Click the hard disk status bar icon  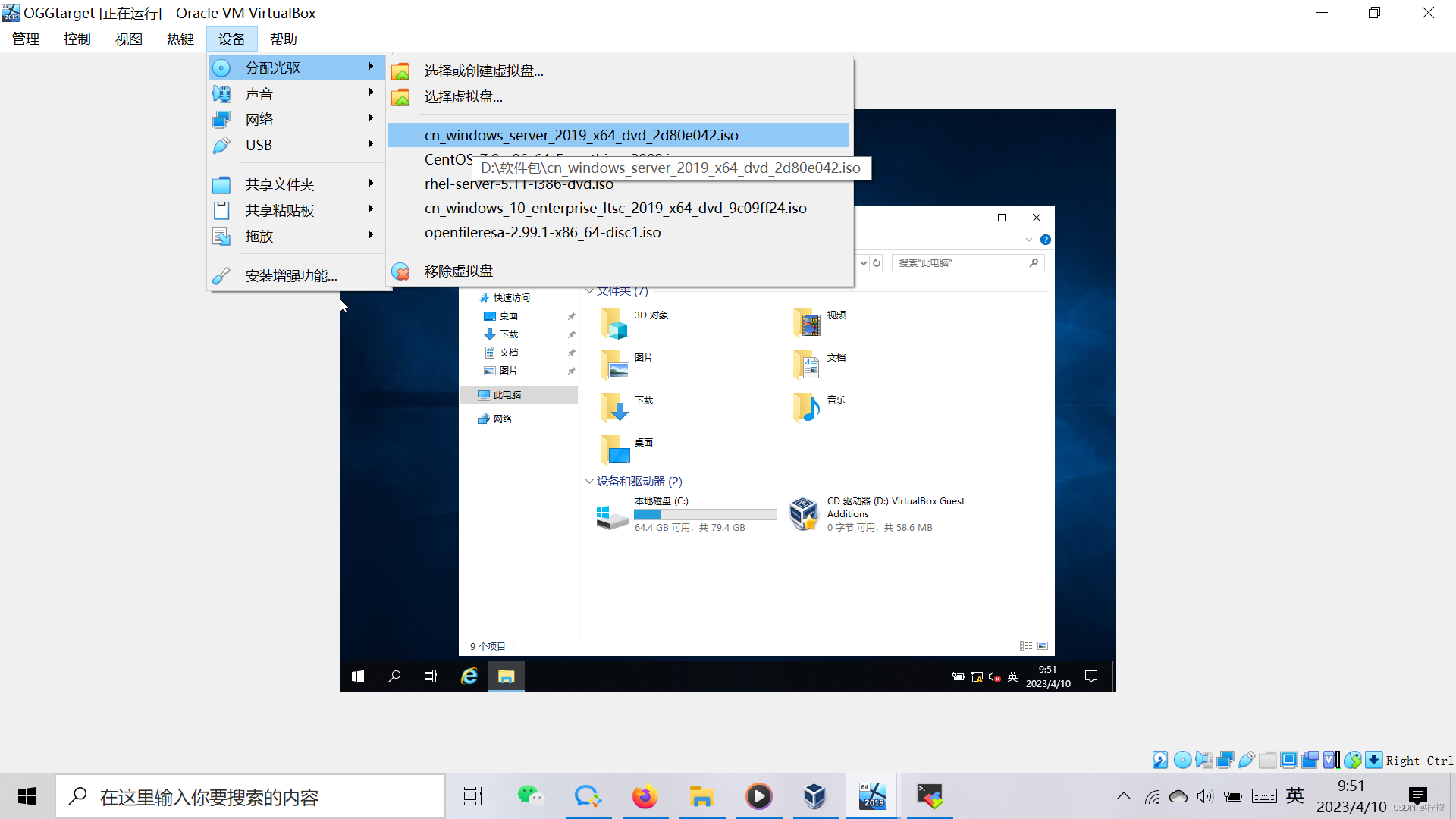[x=1160, y=760]
